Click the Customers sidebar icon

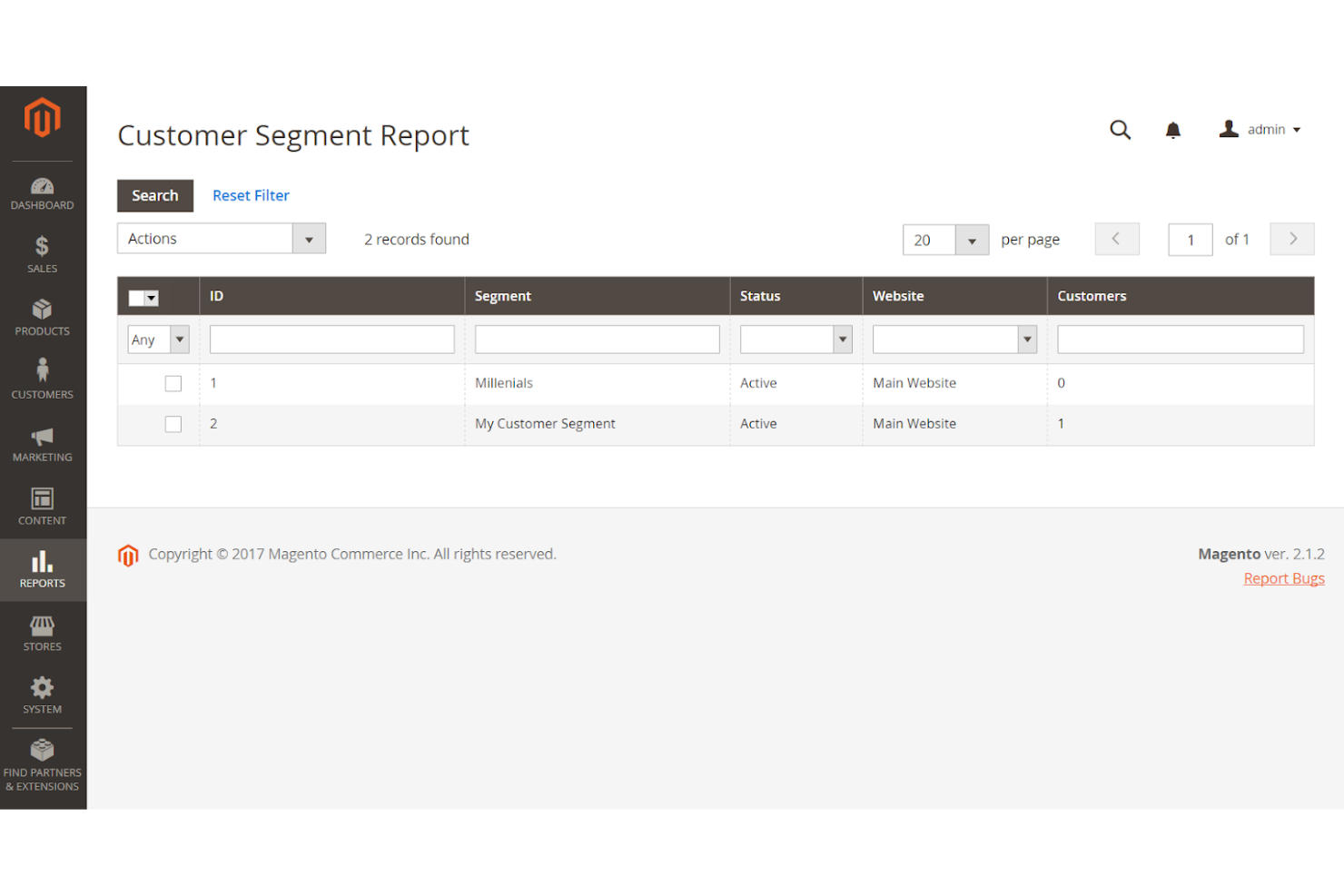click(42, 379)
